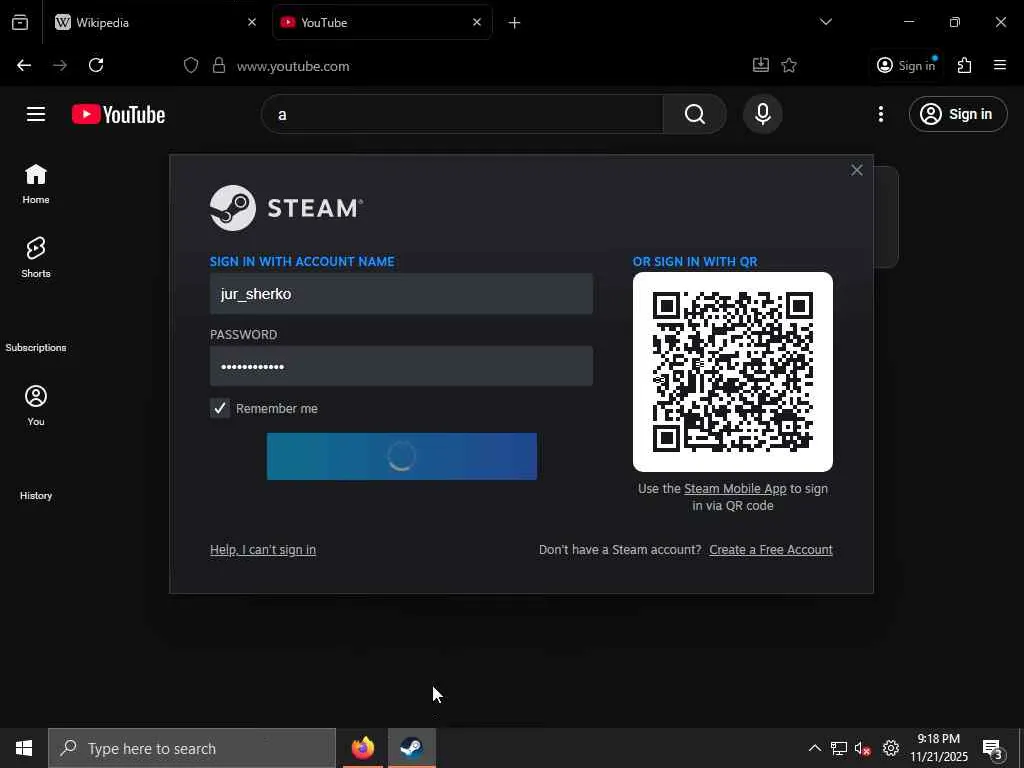Viewport: 1024px width, 768px height.
Task: Open a new browser tab
Action: 514,23
